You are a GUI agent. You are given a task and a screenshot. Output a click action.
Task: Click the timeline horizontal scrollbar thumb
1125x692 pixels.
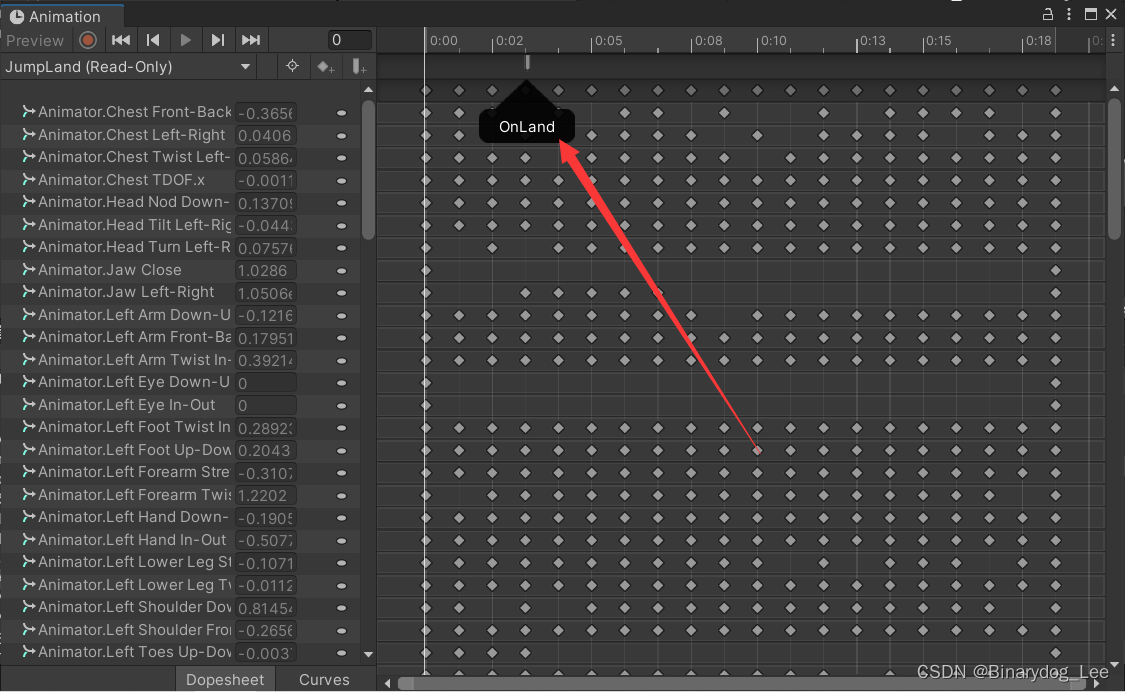[x=742, y=683]
